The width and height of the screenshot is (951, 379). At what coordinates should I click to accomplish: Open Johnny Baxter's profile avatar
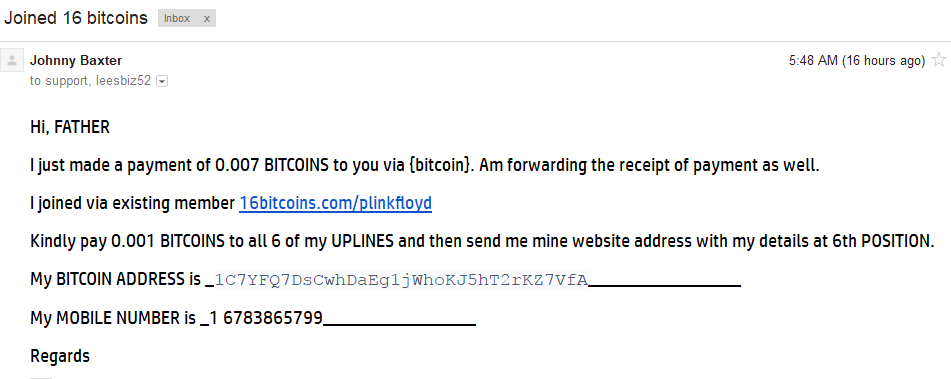[12, 61]
